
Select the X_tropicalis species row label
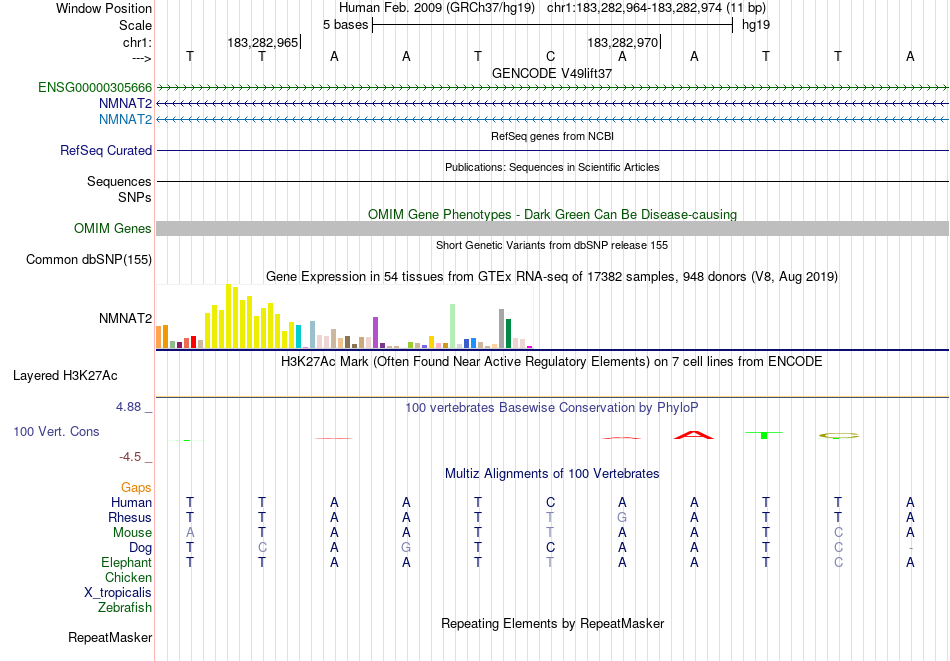[x=118, y=593]
